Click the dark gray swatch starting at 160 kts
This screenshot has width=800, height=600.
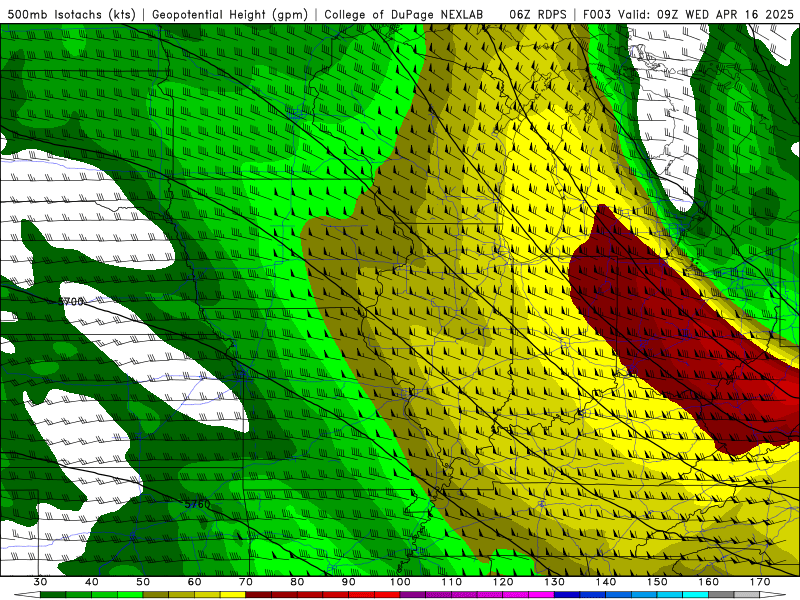pos(721,595)
